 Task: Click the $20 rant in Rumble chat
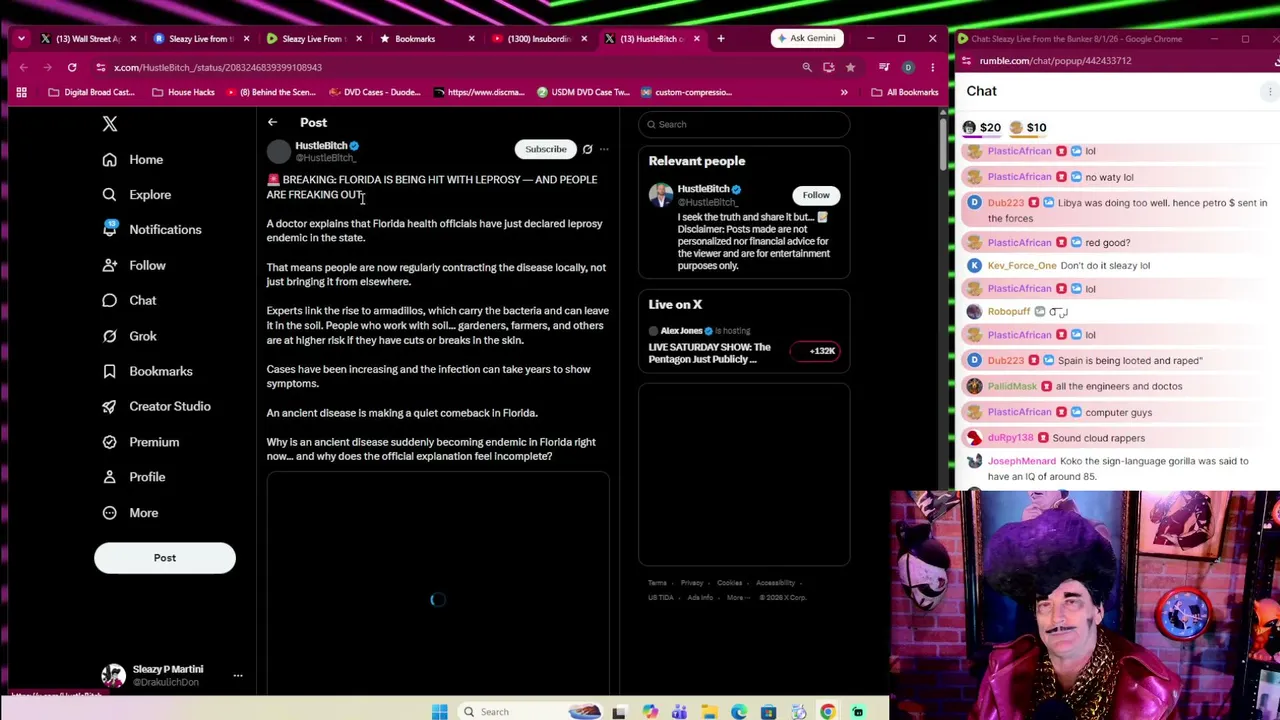982,128
